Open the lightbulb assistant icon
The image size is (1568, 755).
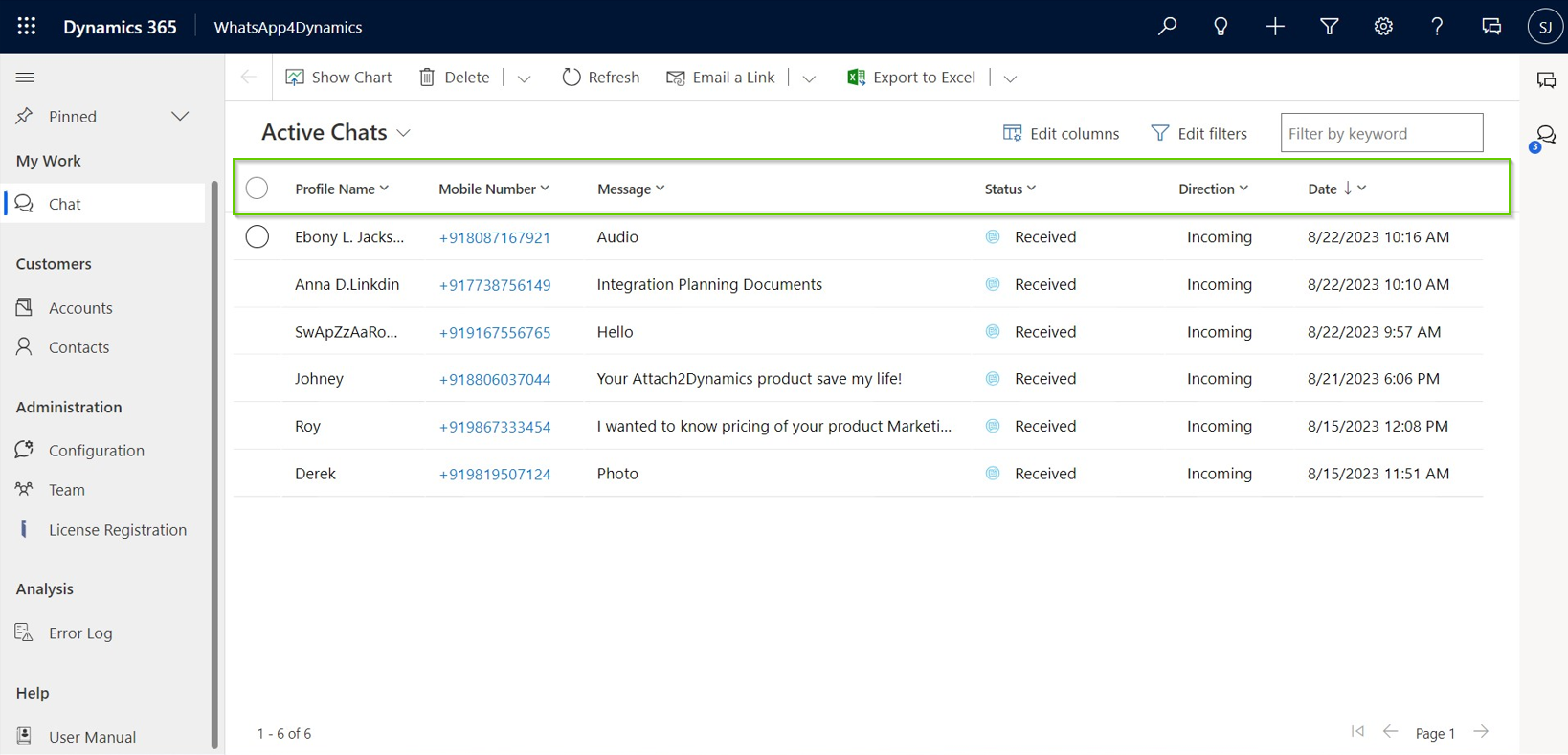(1221, 26)
